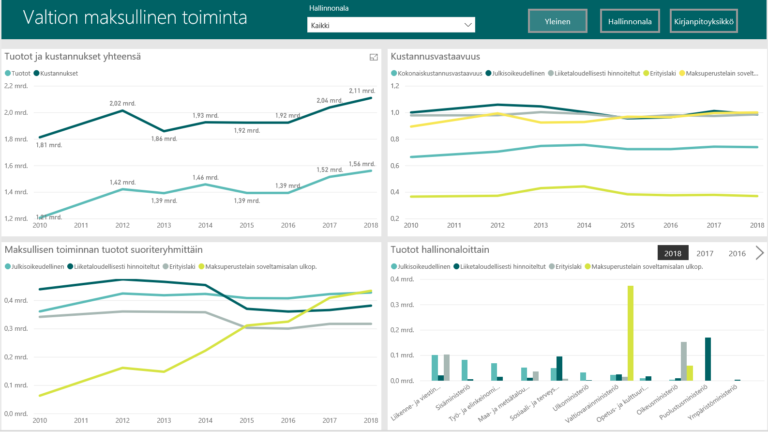Click the Tuotot legend marker in top-left chart
Screen dimensions: 768x432
point(8,73)
